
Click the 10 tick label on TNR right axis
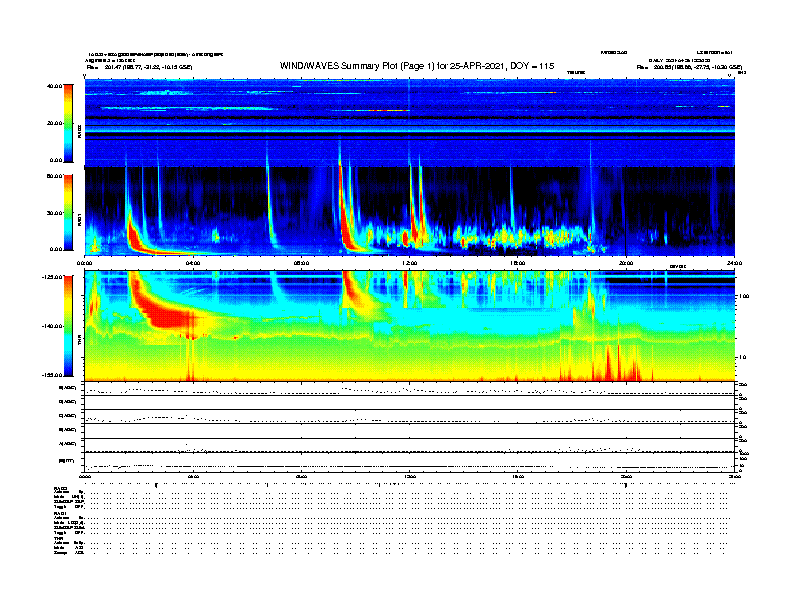(742, 357)
